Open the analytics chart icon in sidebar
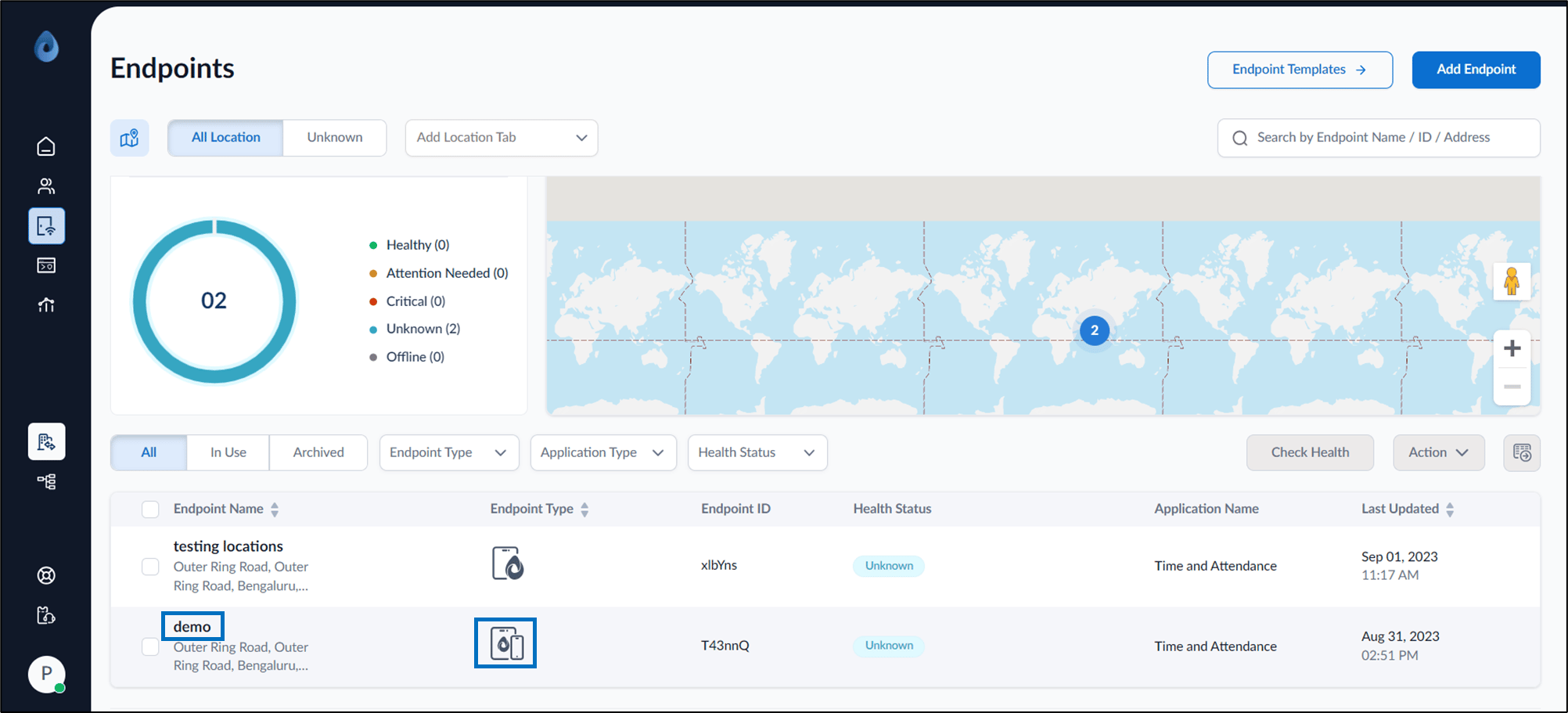Viewport: 1568px width, 713px height. (46, 305)
